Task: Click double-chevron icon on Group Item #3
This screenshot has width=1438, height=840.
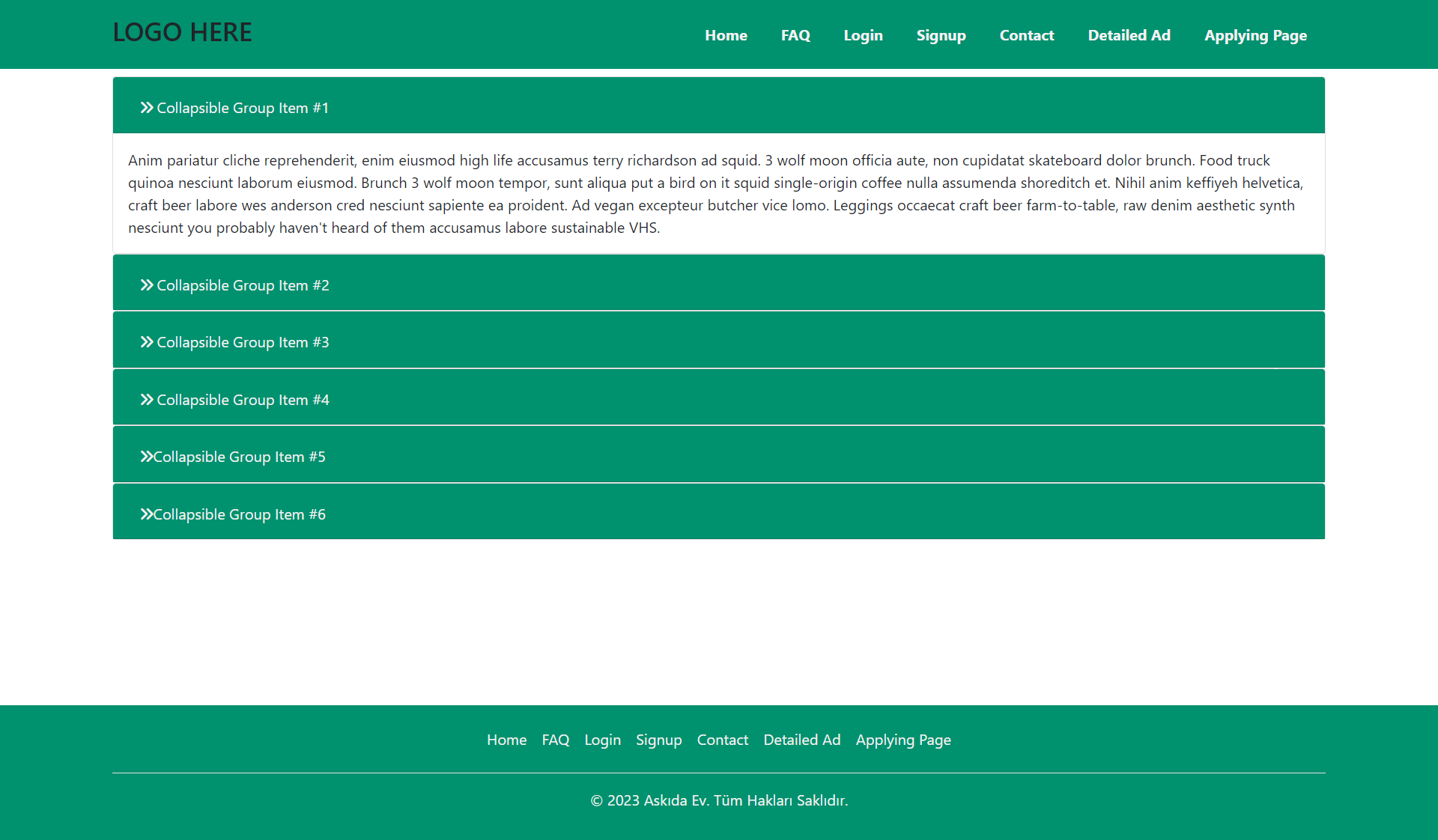Action: click(x=147, y=342)
